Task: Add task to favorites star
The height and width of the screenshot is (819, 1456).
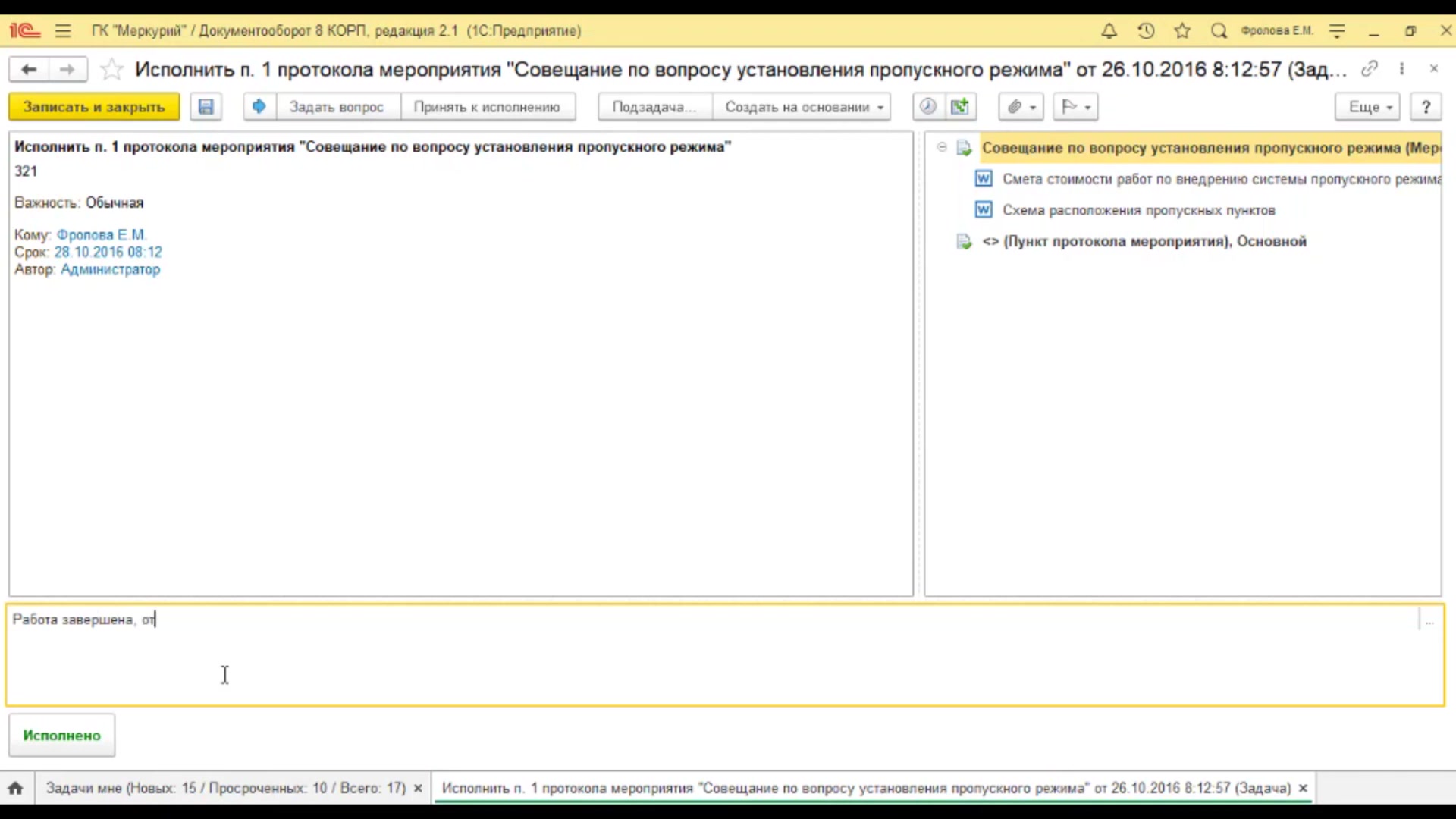Action: tap(111, 70)
